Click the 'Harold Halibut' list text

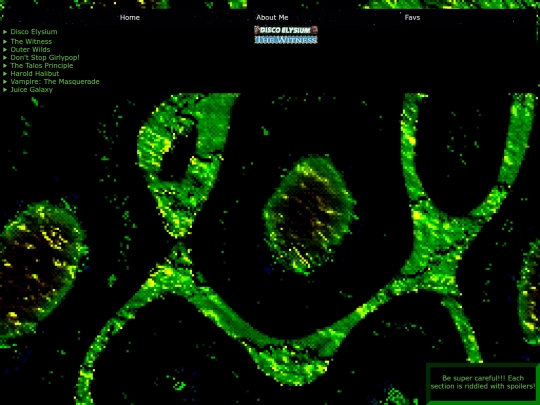(34, 74)
